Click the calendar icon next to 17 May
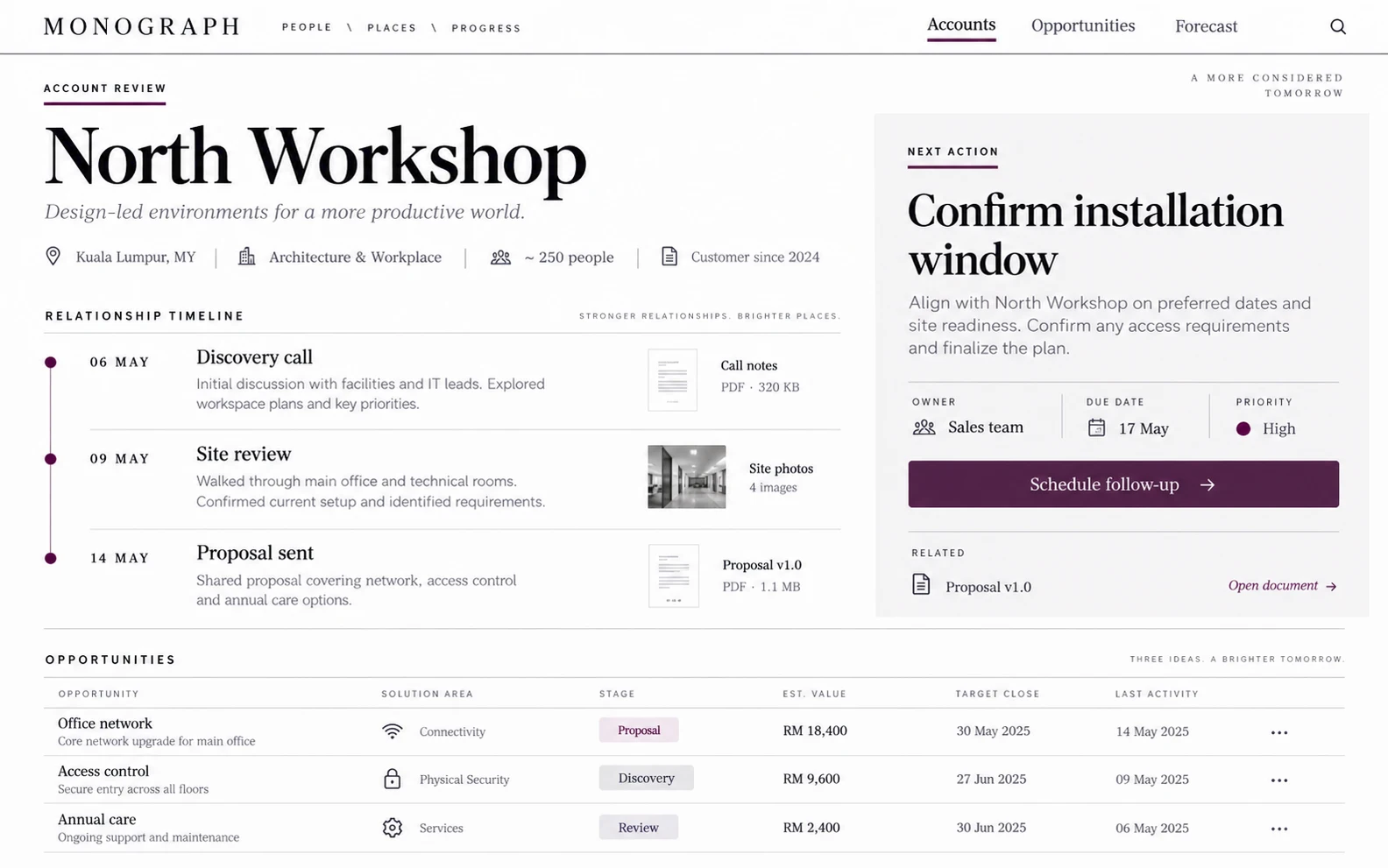The width and height of the screenshot is (1388, 868). tap(1096, 427)
